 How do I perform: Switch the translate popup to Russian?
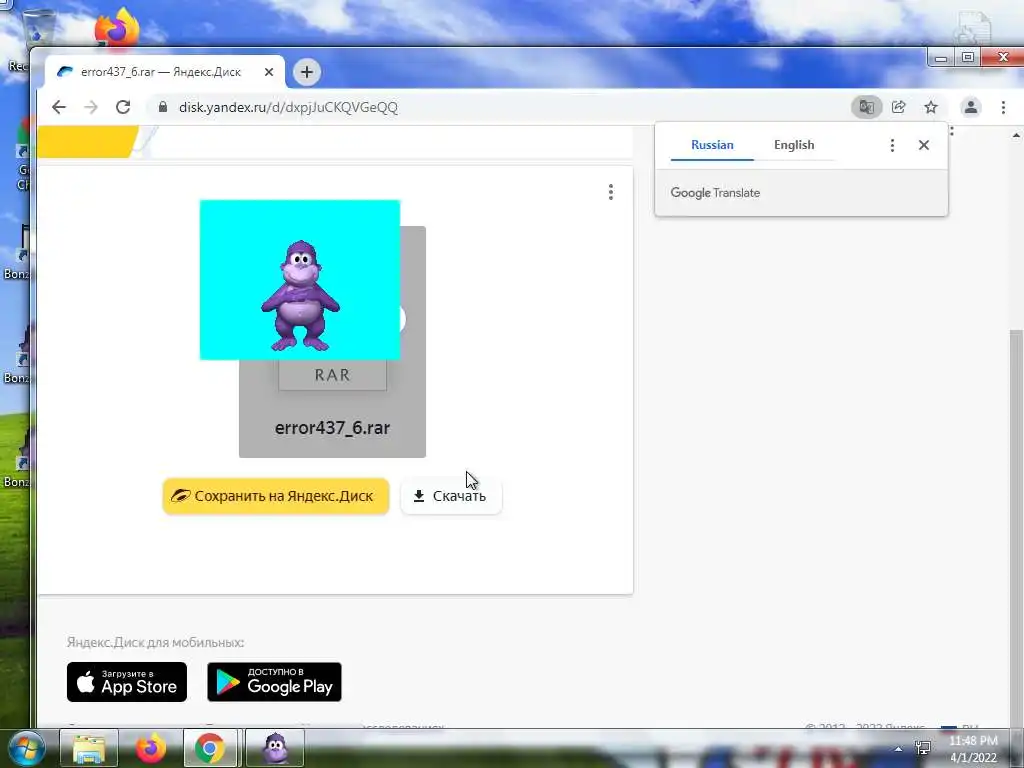(x=712, y=145)
